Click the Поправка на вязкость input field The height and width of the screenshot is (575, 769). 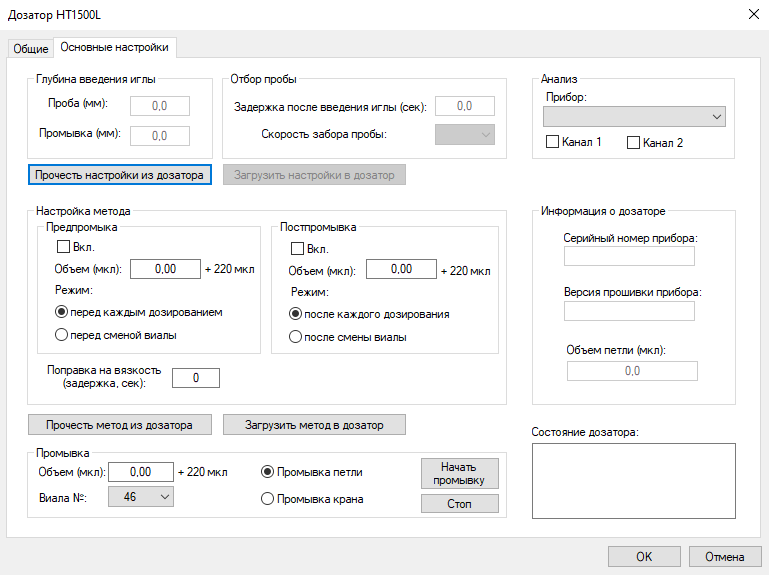[x=195, y=377]
